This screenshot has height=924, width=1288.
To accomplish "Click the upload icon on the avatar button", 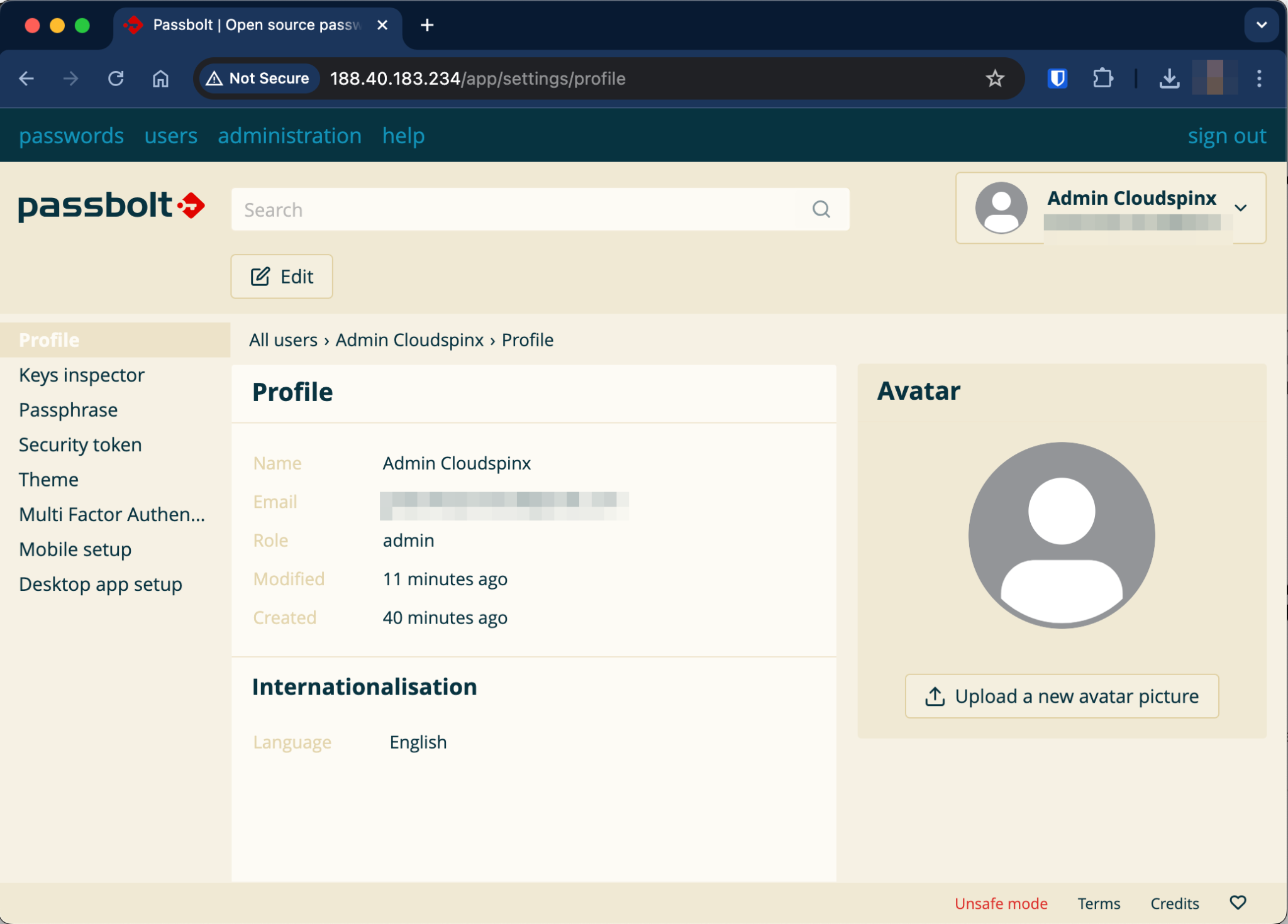I will click(935, 696).
